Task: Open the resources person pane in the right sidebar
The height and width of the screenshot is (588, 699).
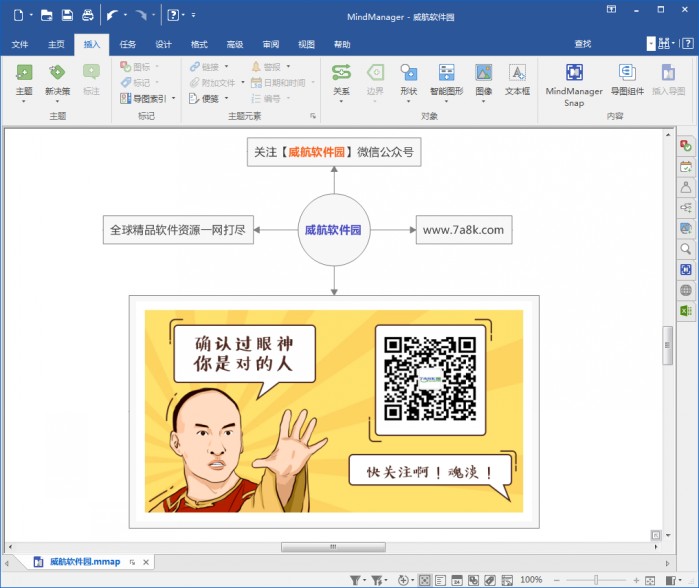Action: (686, 188)
